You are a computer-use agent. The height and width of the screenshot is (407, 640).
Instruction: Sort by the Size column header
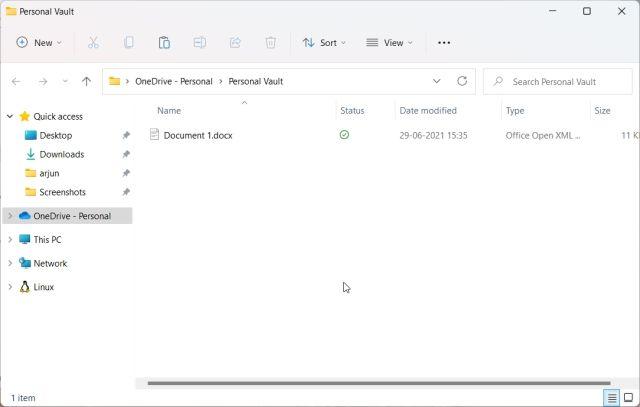click(602, 111)
